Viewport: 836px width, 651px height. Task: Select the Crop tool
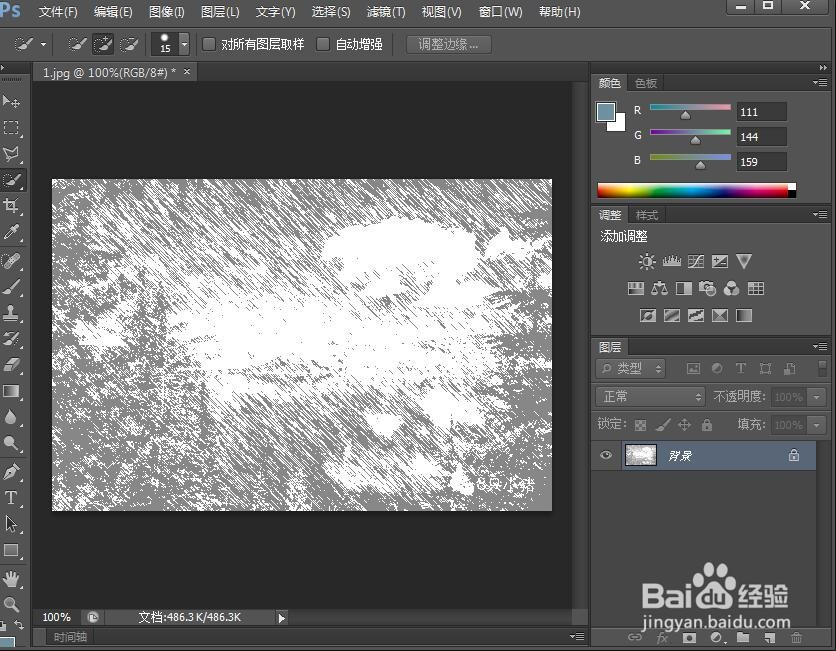(x=11, y=206)
